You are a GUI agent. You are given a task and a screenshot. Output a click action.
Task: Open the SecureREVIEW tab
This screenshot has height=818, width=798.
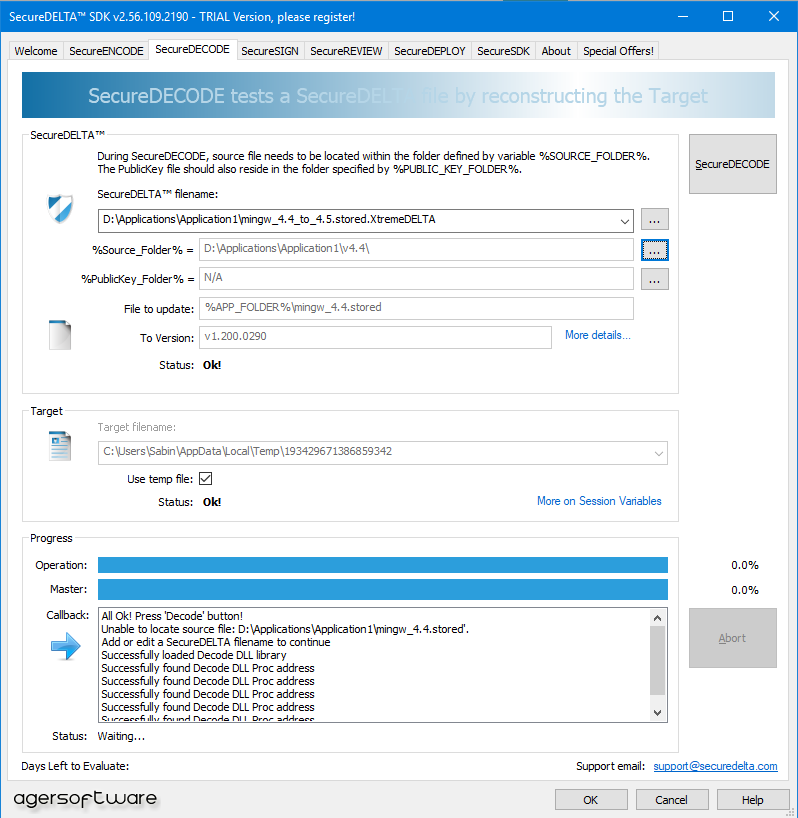pyautogui.click(x=346, y=51)
